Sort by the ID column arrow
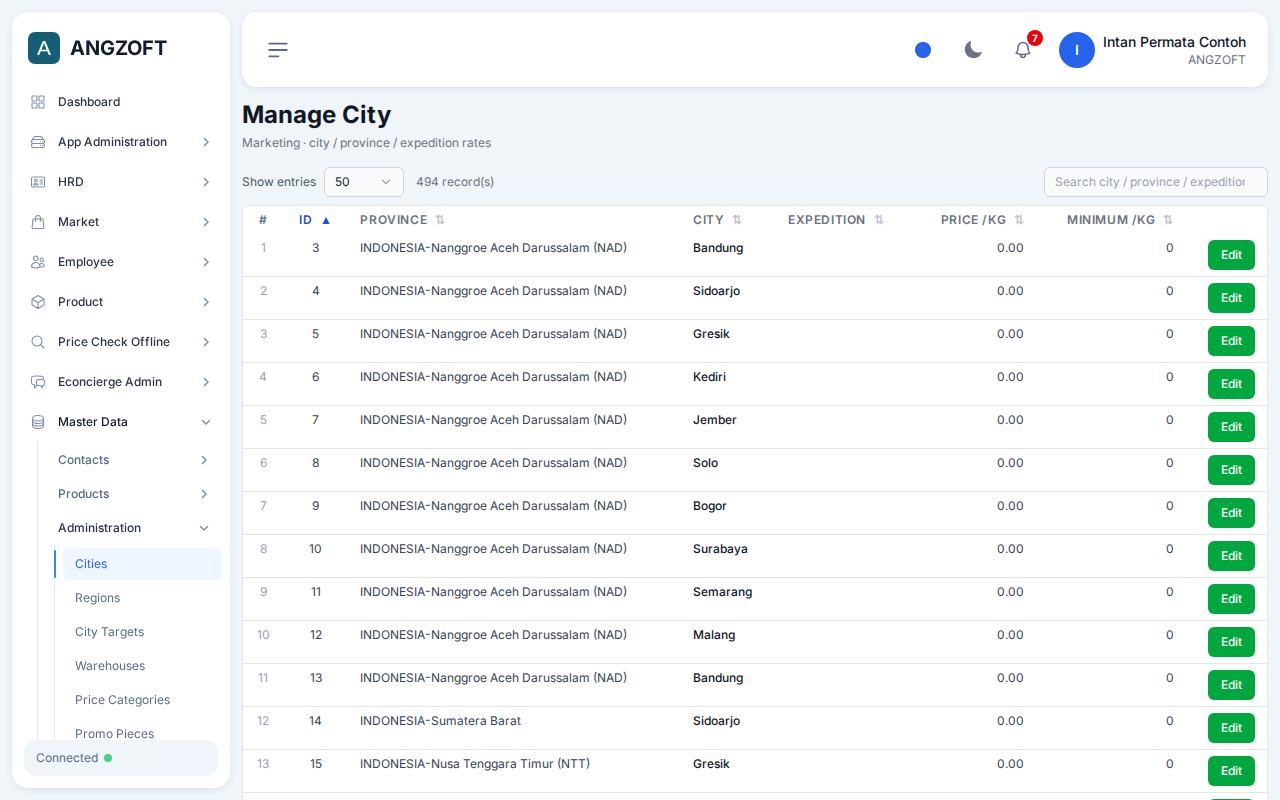 (326, 220)
